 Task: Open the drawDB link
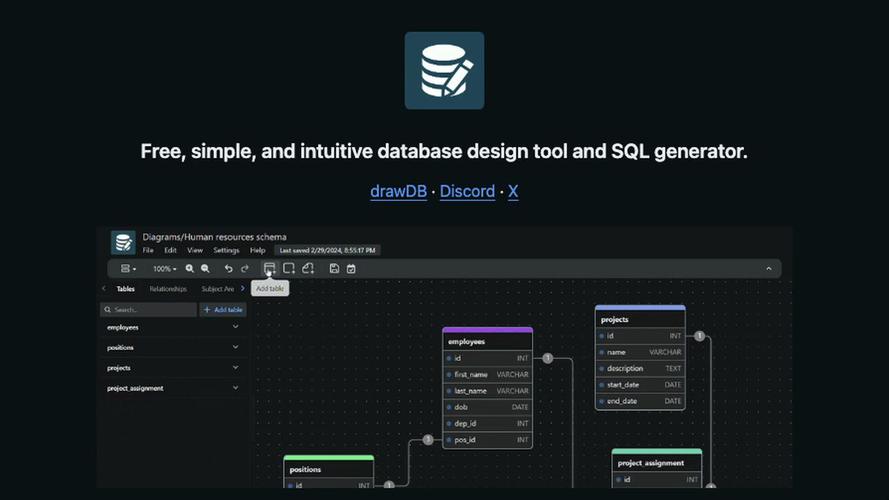(x=398, y=191)
